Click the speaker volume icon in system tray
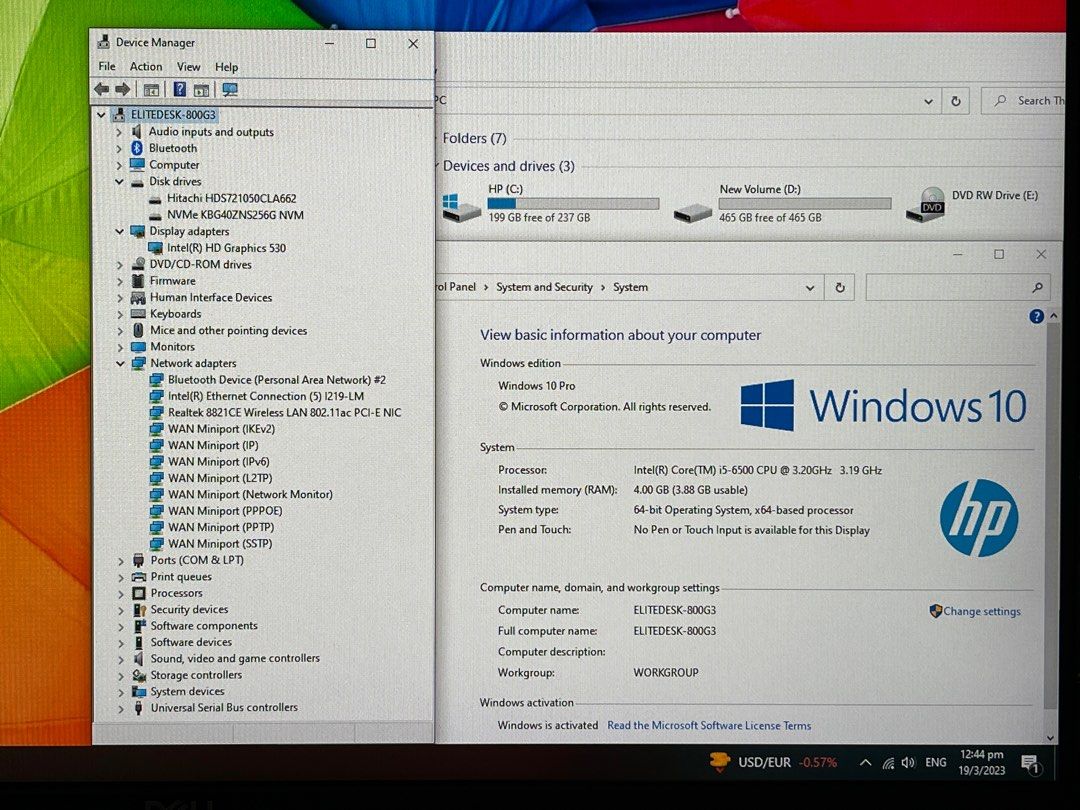Image resolution: width=1080 pixels, height=810 pixels. click(x=908, y=762)
